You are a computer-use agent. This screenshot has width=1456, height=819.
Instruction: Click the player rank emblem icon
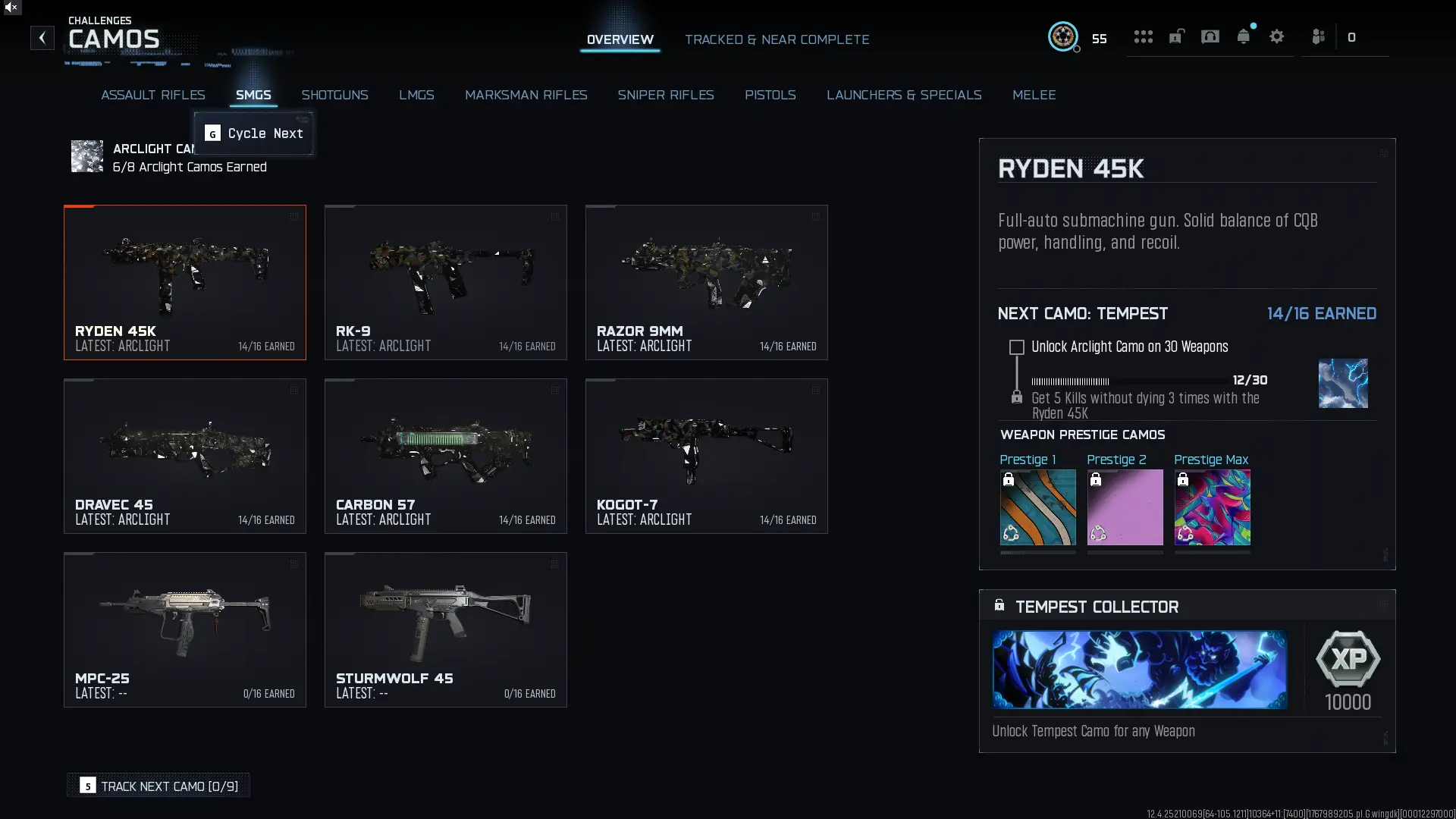point(1063,36)
